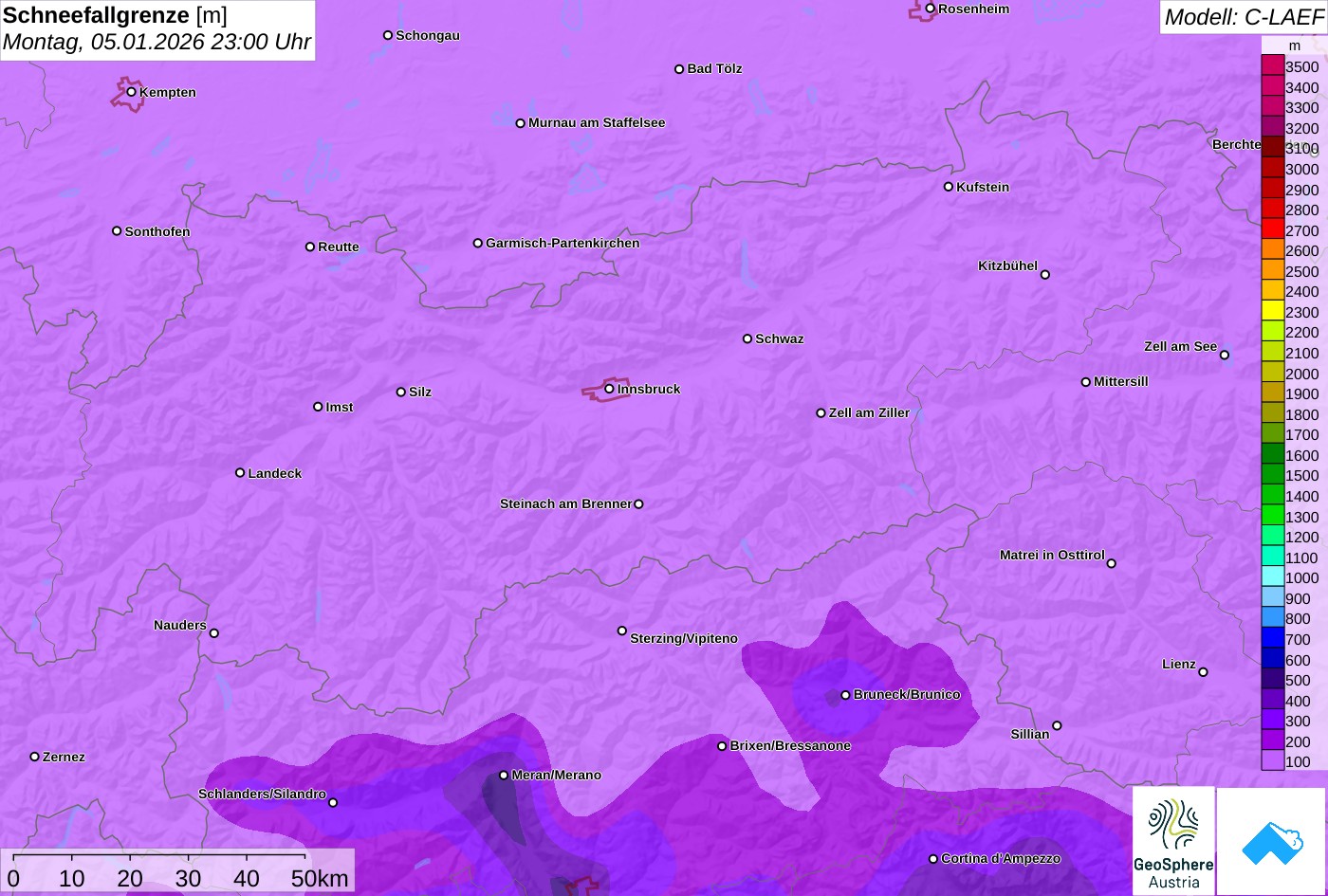Select the Innsbruck city marker
Image resolution: width=1328 pixels, height=896 pixels.
pyautogui.click(x=609, y=389)
